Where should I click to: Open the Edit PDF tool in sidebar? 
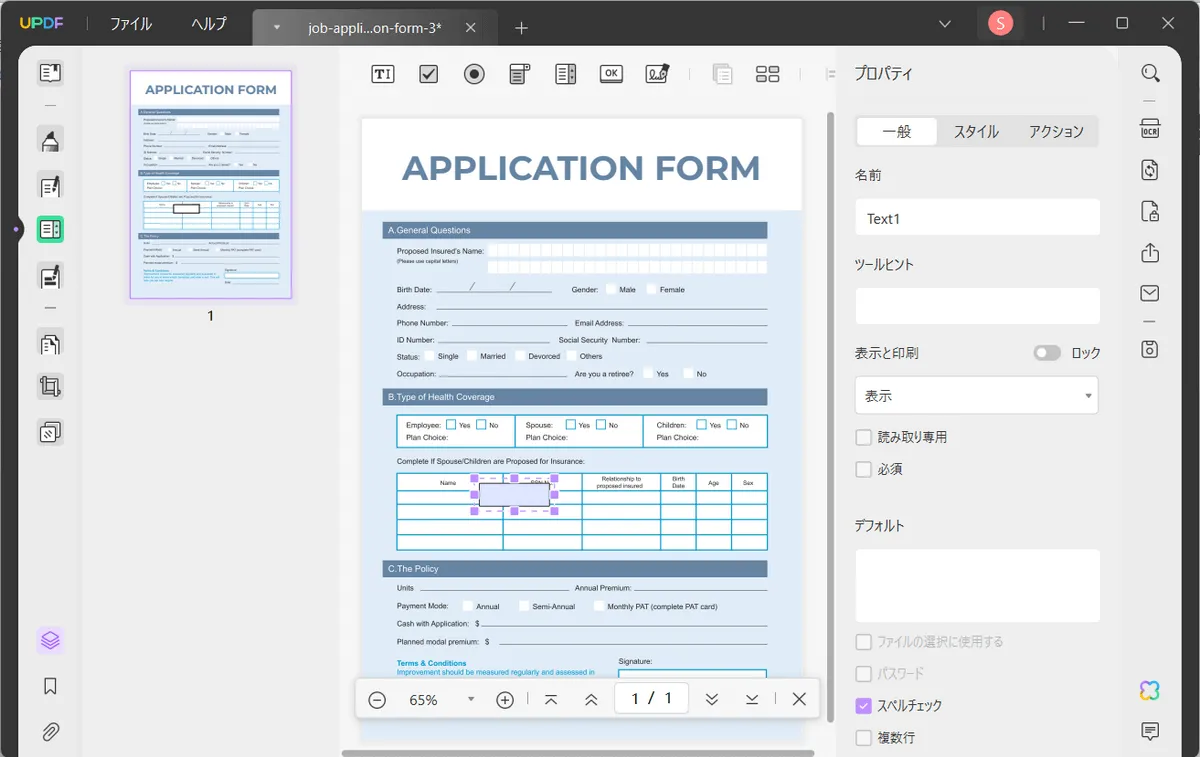[50, 185]
